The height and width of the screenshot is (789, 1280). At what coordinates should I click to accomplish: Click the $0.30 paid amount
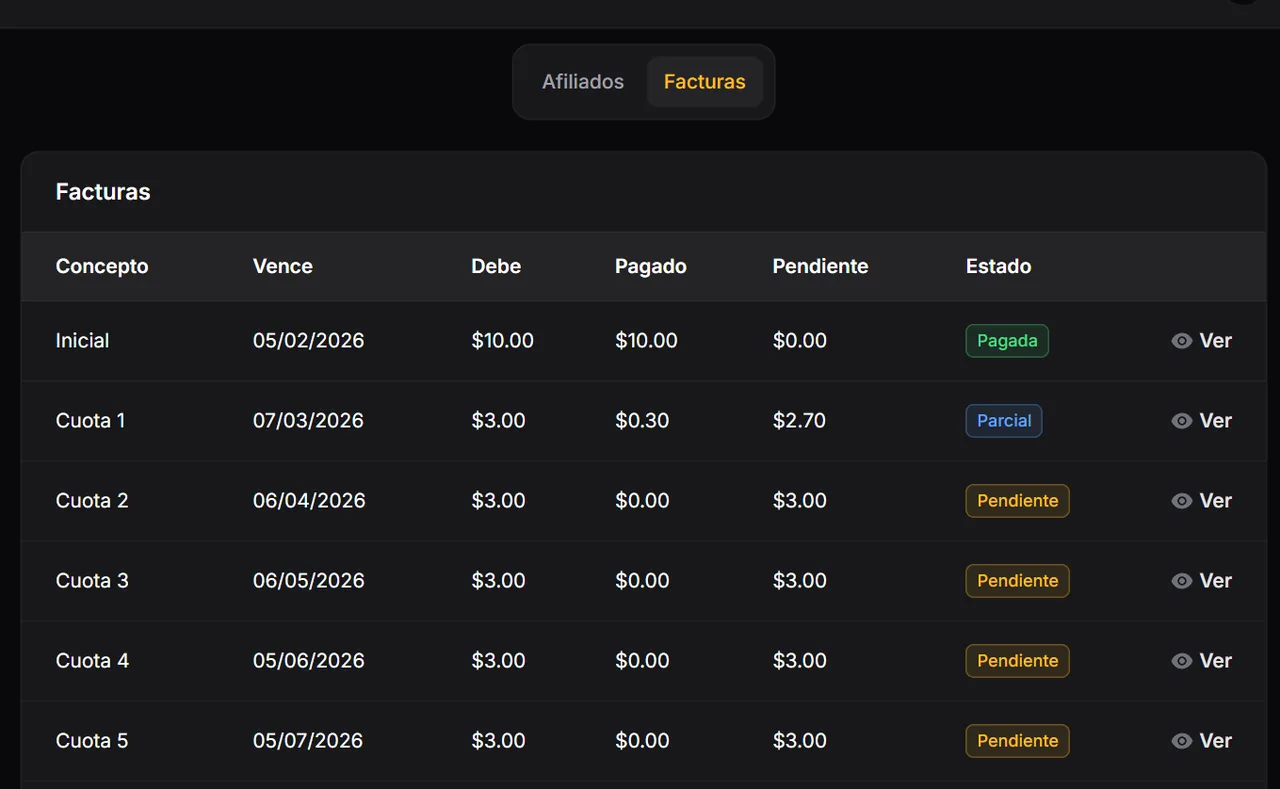(642, 421)
